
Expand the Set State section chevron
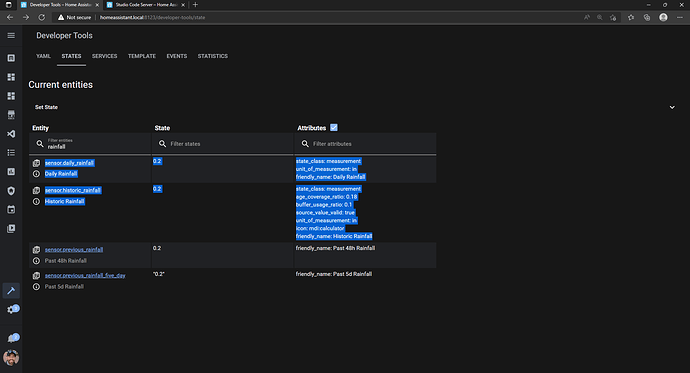672,107
